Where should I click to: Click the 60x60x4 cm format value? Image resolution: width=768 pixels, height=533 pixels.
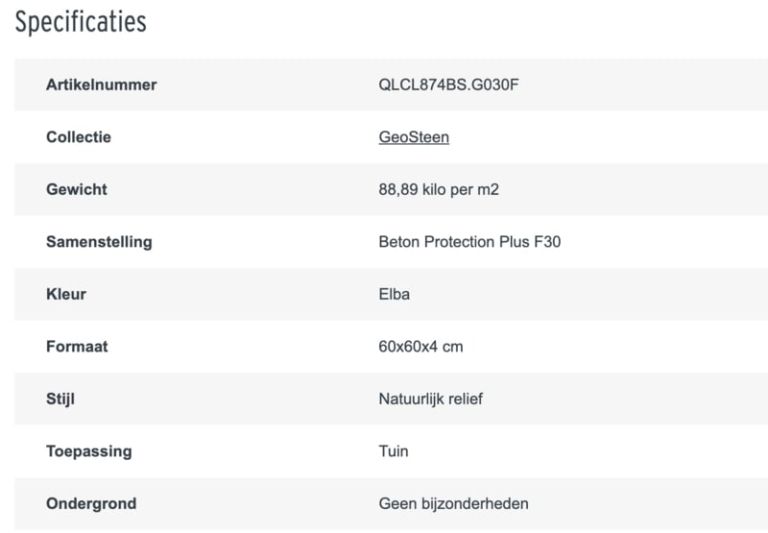(x=420, y=347)
